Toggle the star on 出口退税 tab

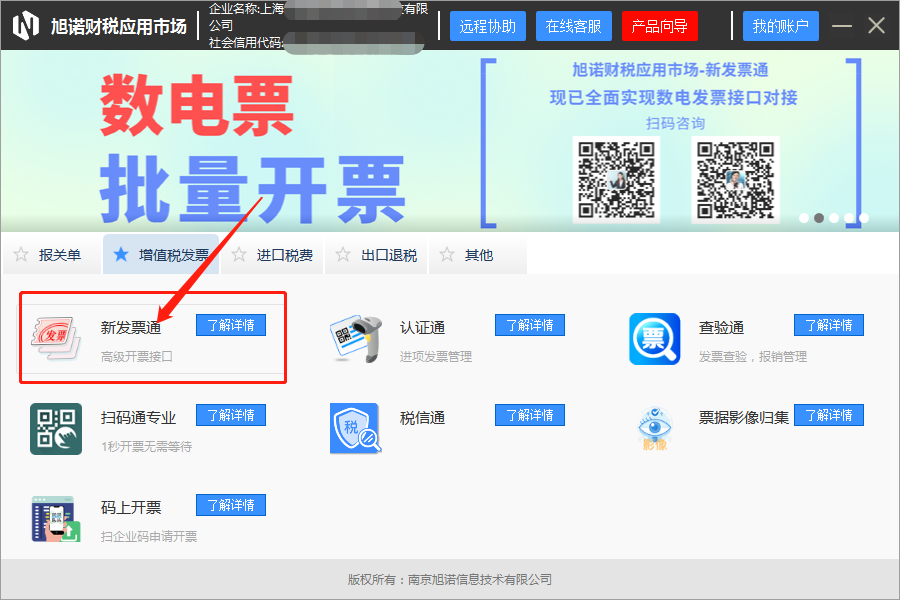tap(343, 254)
